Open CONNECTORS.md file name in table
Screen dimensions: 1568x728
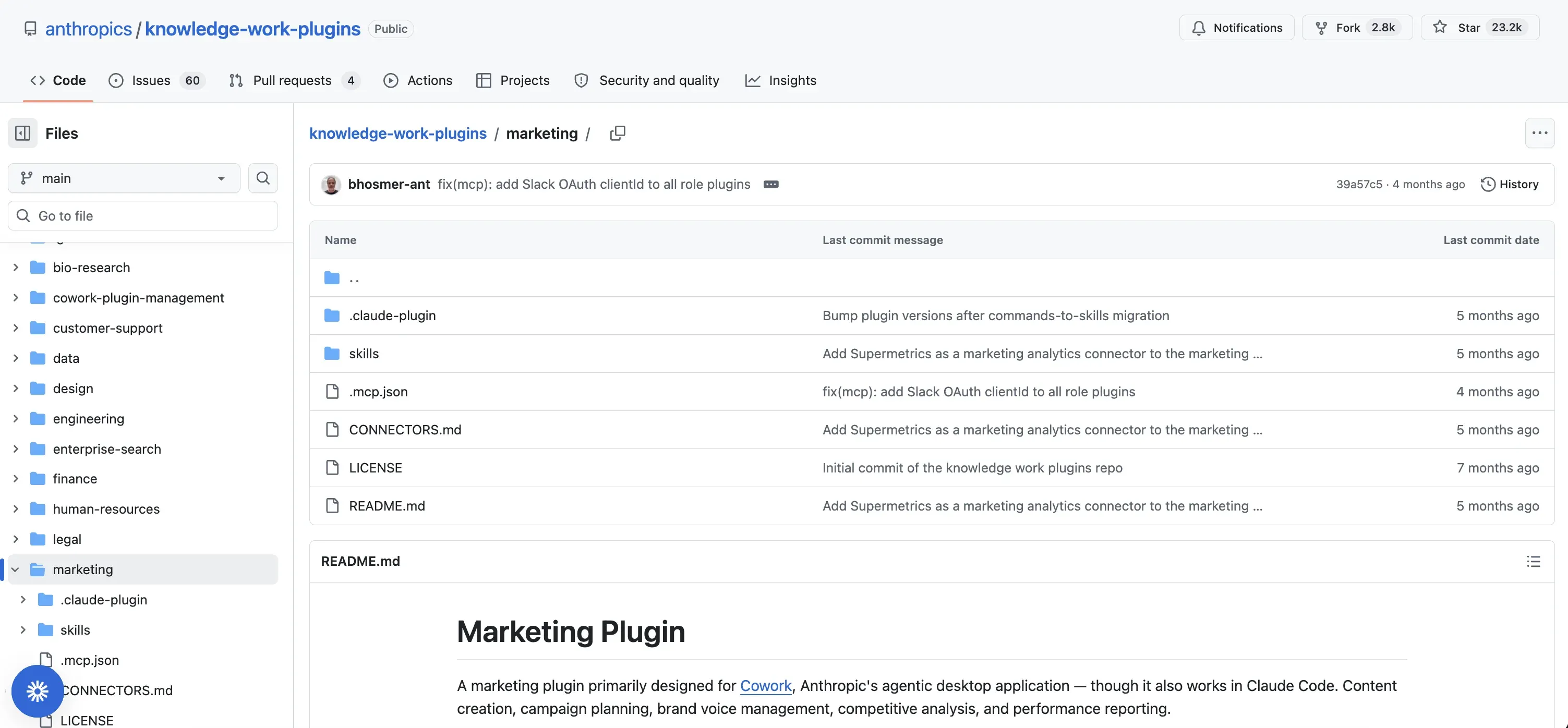pos(405,429)
